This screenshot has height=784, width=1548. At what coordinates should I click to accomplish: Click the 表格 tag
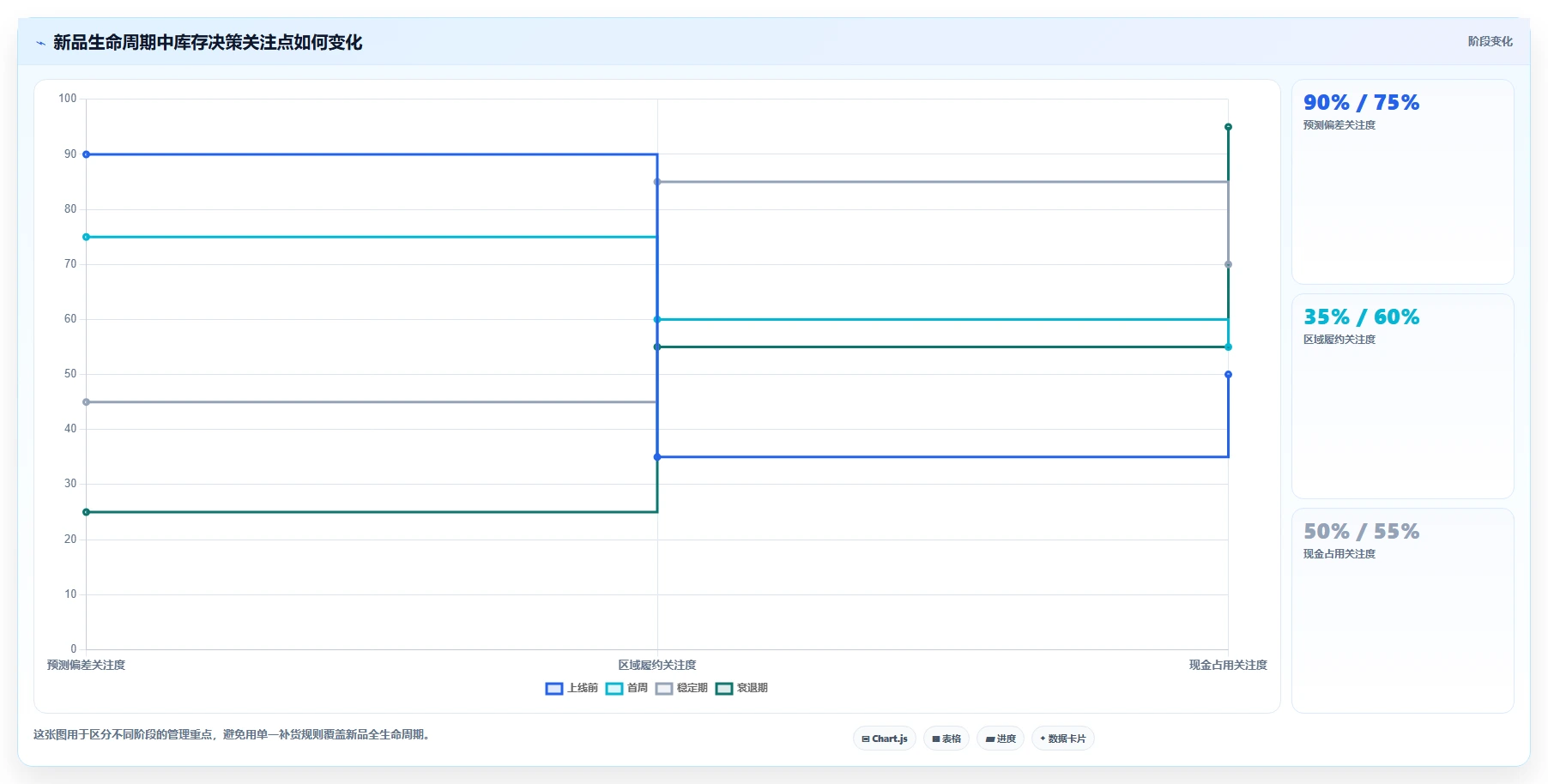click(x=946, y=739)
